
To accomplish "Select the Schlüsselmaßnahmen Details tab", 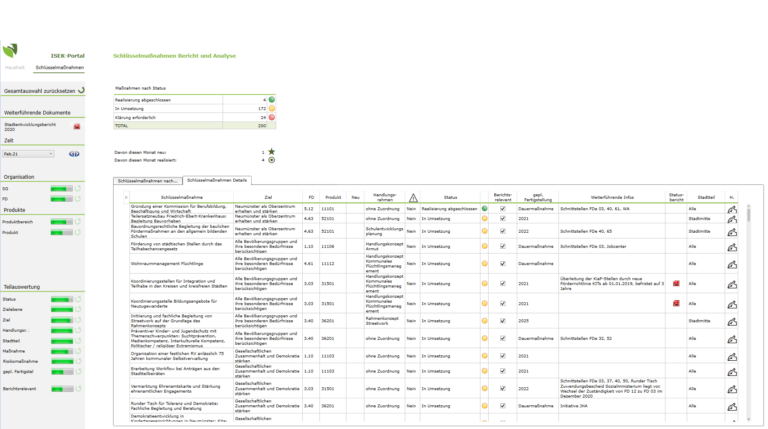I will click(x=217, y=180).
